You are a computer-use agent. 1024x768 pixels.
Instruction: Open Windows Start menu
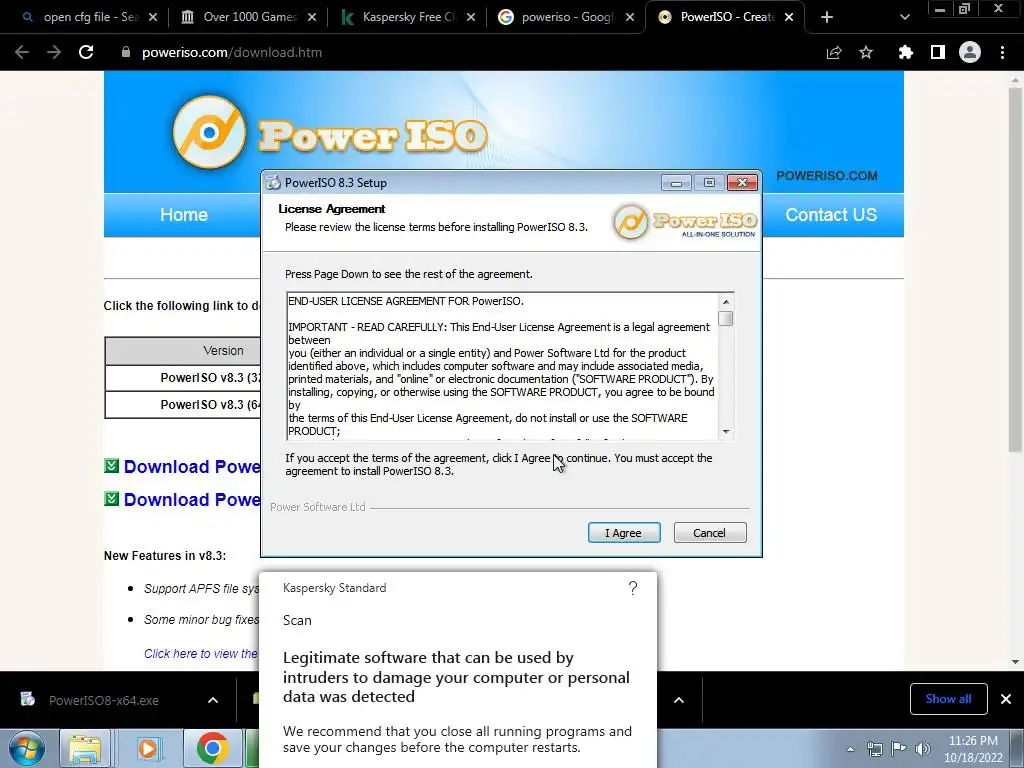pos(26,748)
